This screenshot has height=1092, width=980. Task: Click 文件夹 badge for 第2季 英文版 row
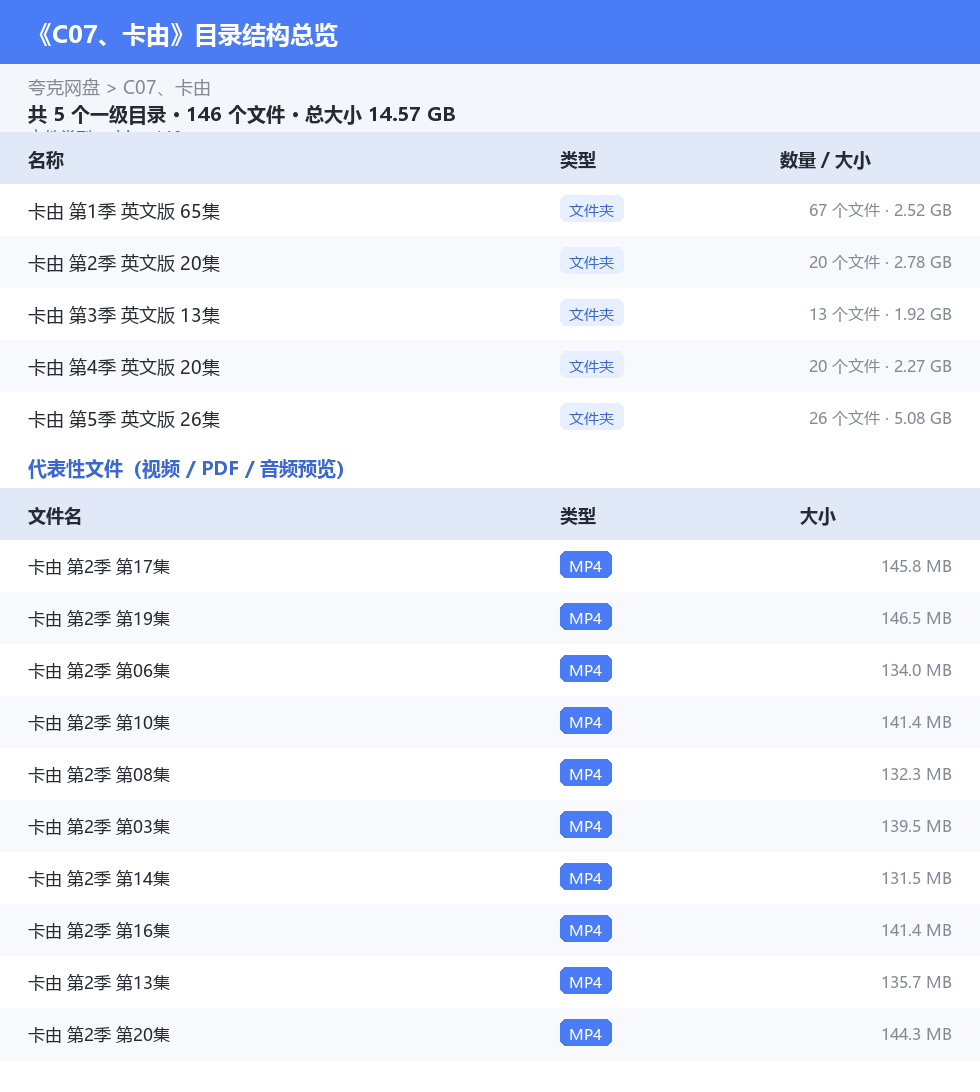point(591,262)
